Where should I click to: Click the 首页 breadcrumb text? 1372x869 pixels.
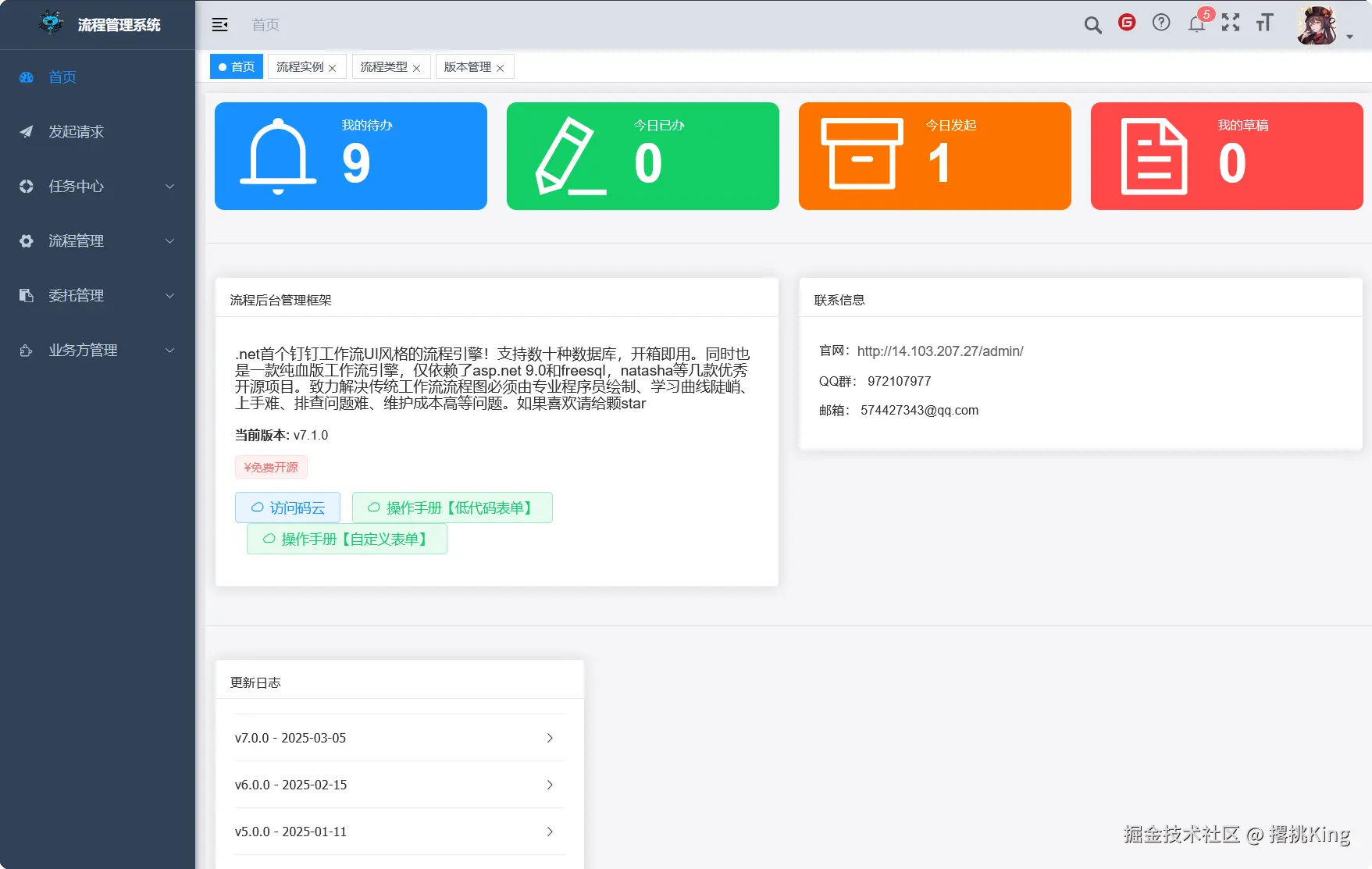pos(265,25)
